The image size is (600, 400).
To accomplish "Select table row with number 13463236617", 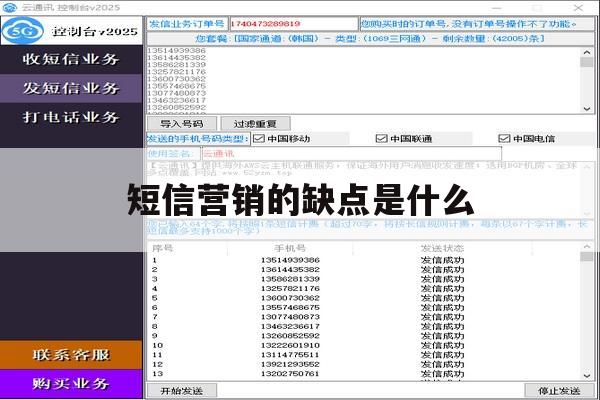I will click(364, 327).
